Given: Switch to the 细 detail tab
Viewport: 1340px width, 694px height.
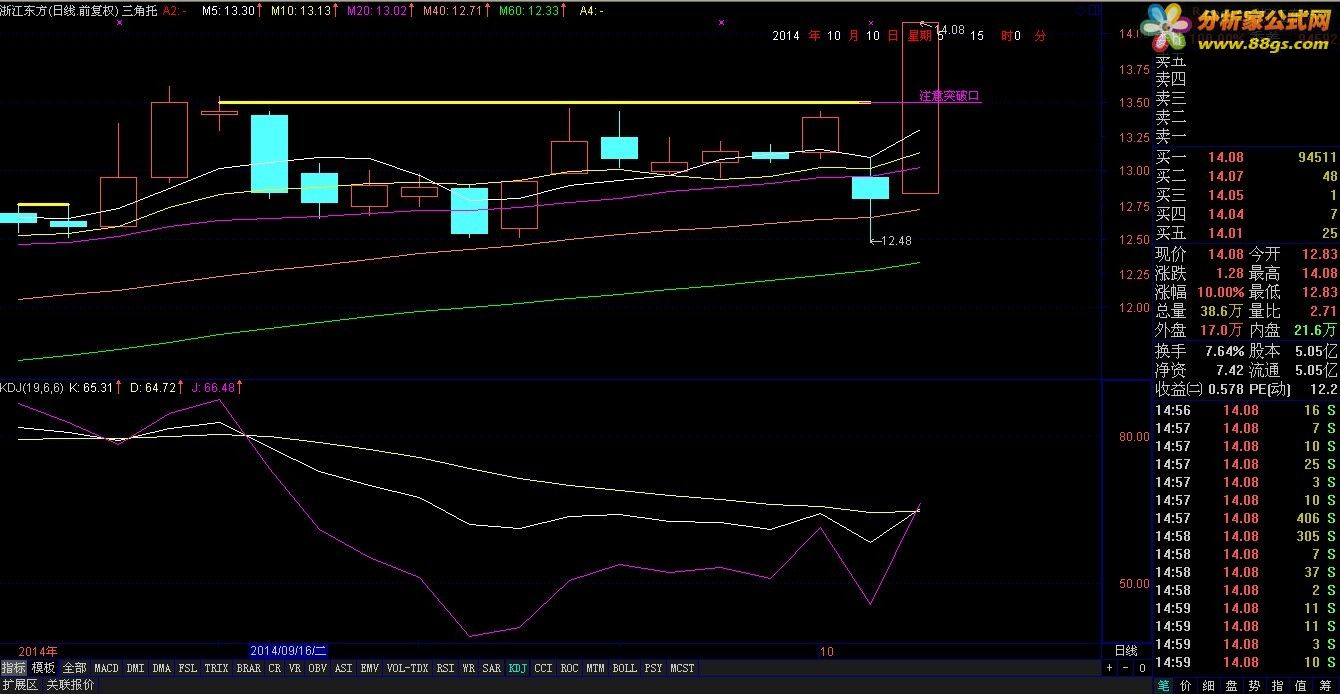Looking at the screenshot, I should (x=1208, y=686).
